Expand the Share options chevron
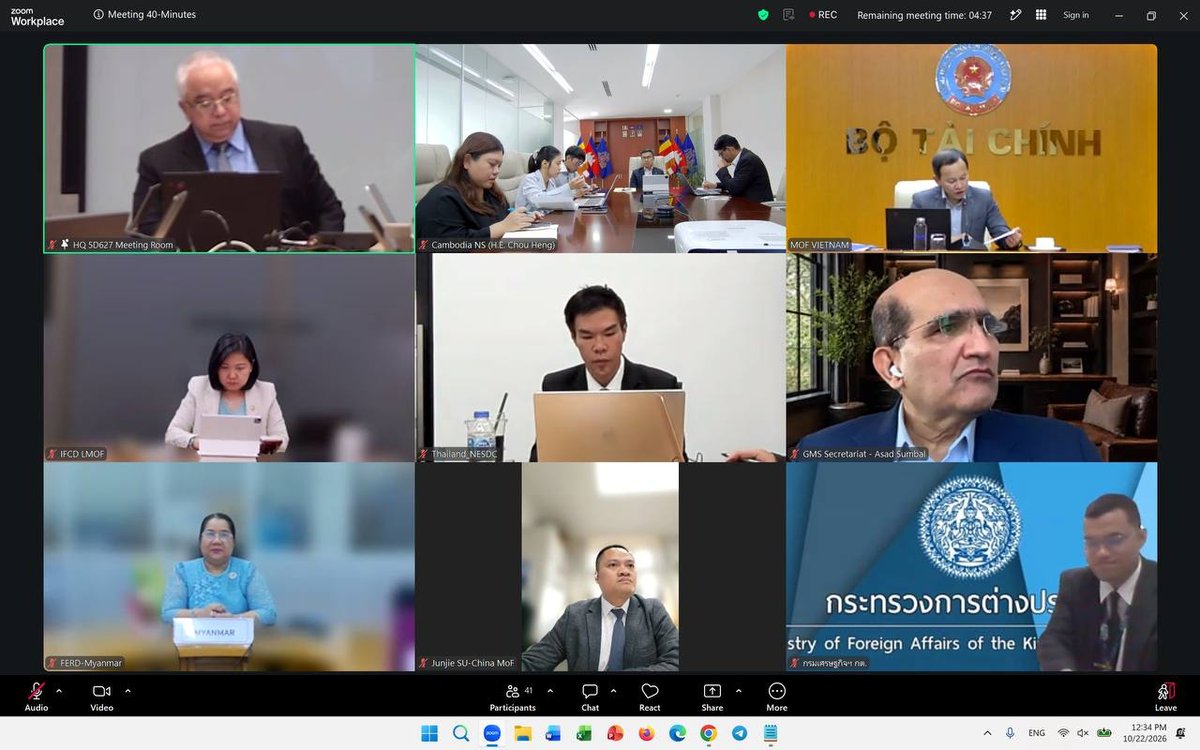Image resolution: width=1200 pixels, height=750 pixels. pyautogui.click(x=739, y=691)
